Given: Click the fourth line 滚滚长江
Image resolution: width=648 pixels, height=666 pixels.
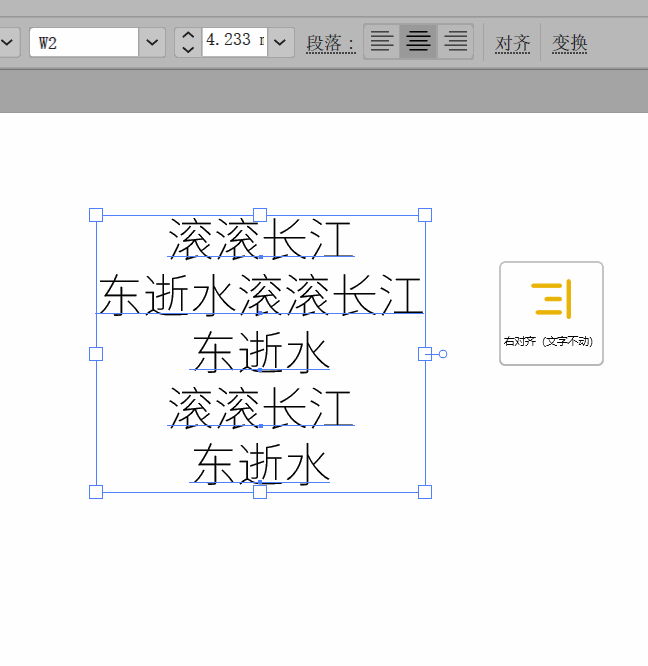Looking at the screenshot, I should tap(261, 407).
